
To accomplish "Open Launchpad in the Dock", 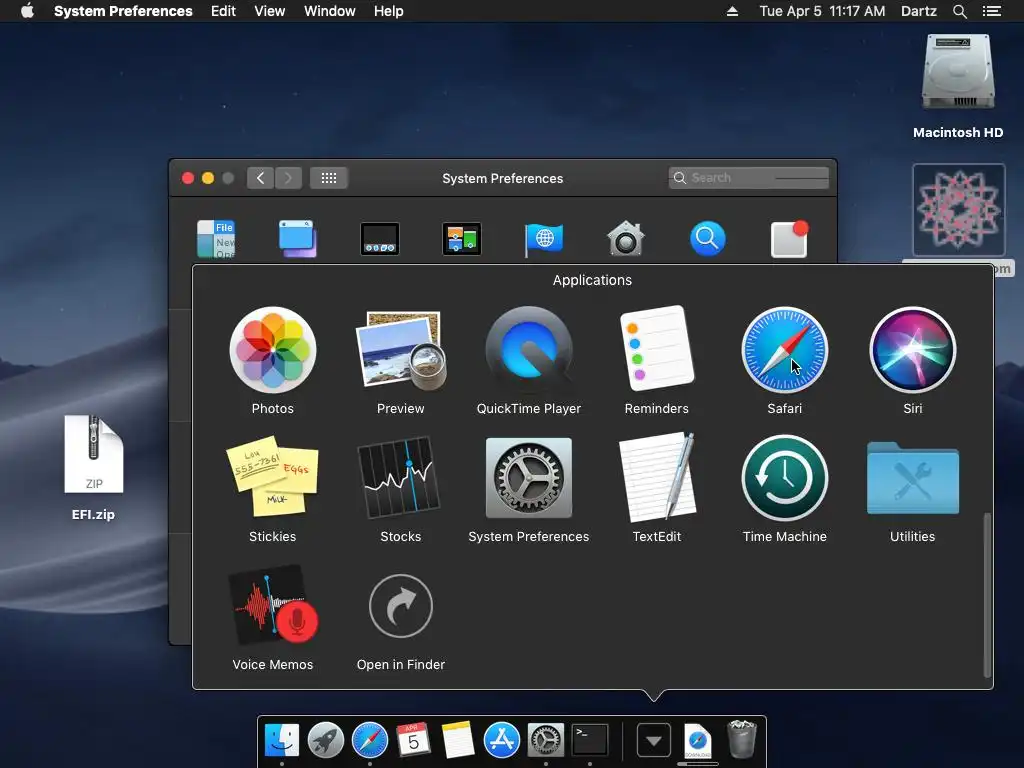I will (x=326, y=740).
